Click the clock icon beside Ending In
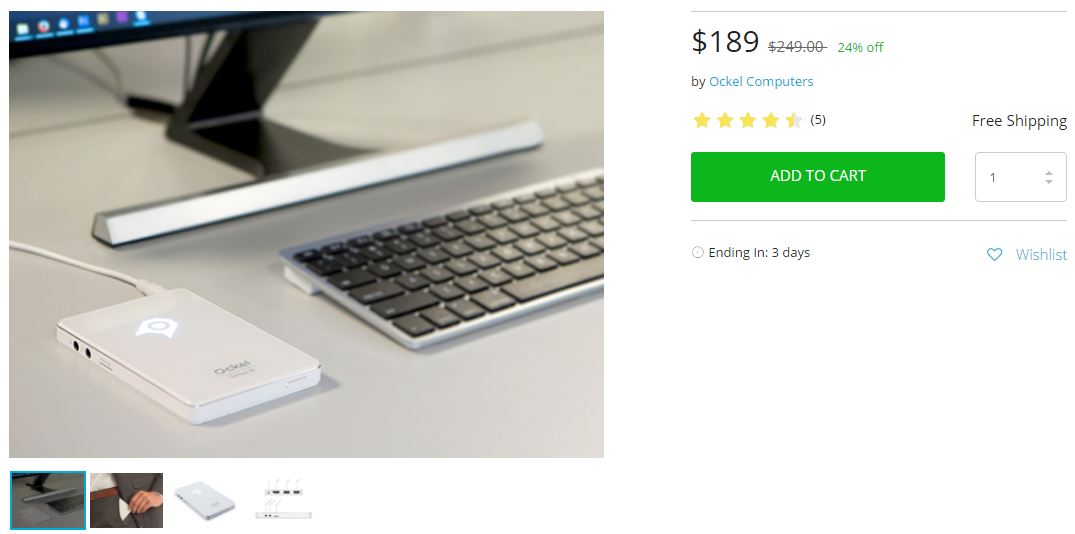 (x=698, y=252)
